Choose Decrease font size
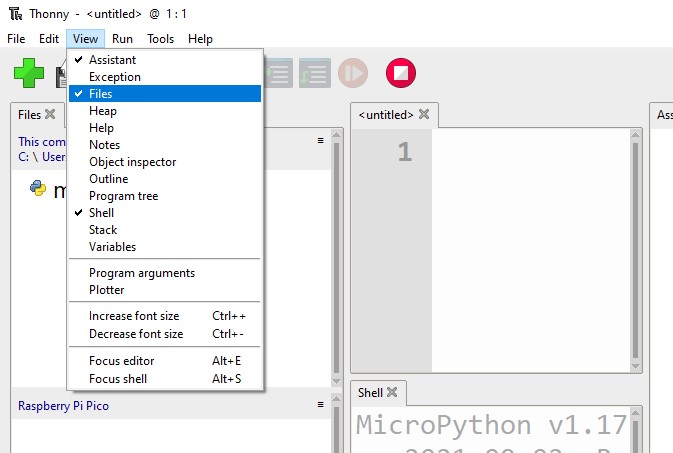 [x=165, y=334]
